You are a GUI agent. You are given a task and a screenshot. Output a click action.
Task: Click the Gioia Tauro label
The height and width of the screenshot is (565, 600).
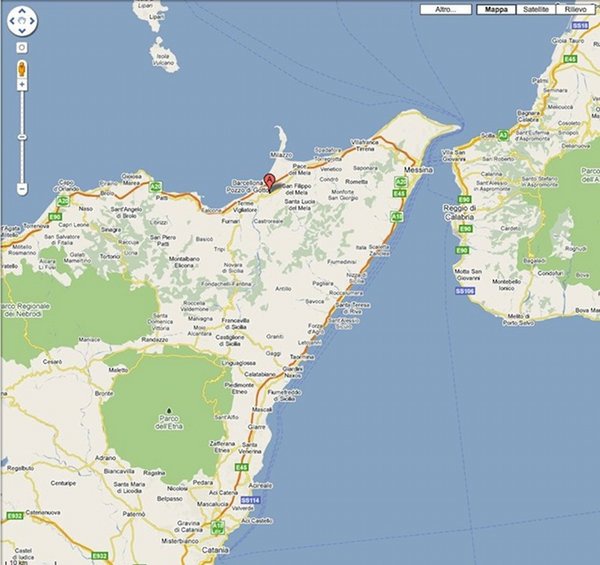pos(568,40)
